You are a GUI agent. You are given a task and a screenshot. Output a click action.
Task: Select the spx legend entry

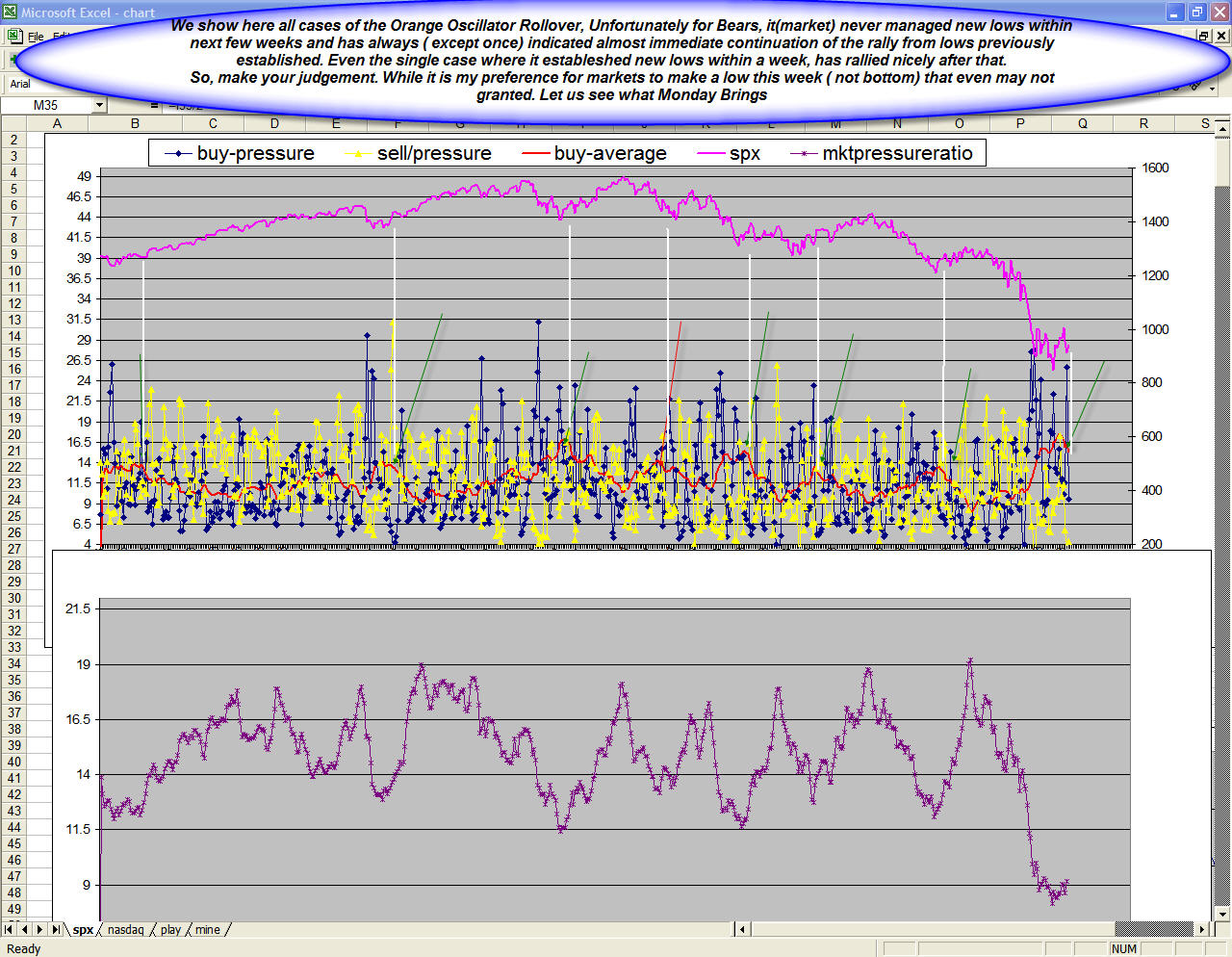[728, 153]
